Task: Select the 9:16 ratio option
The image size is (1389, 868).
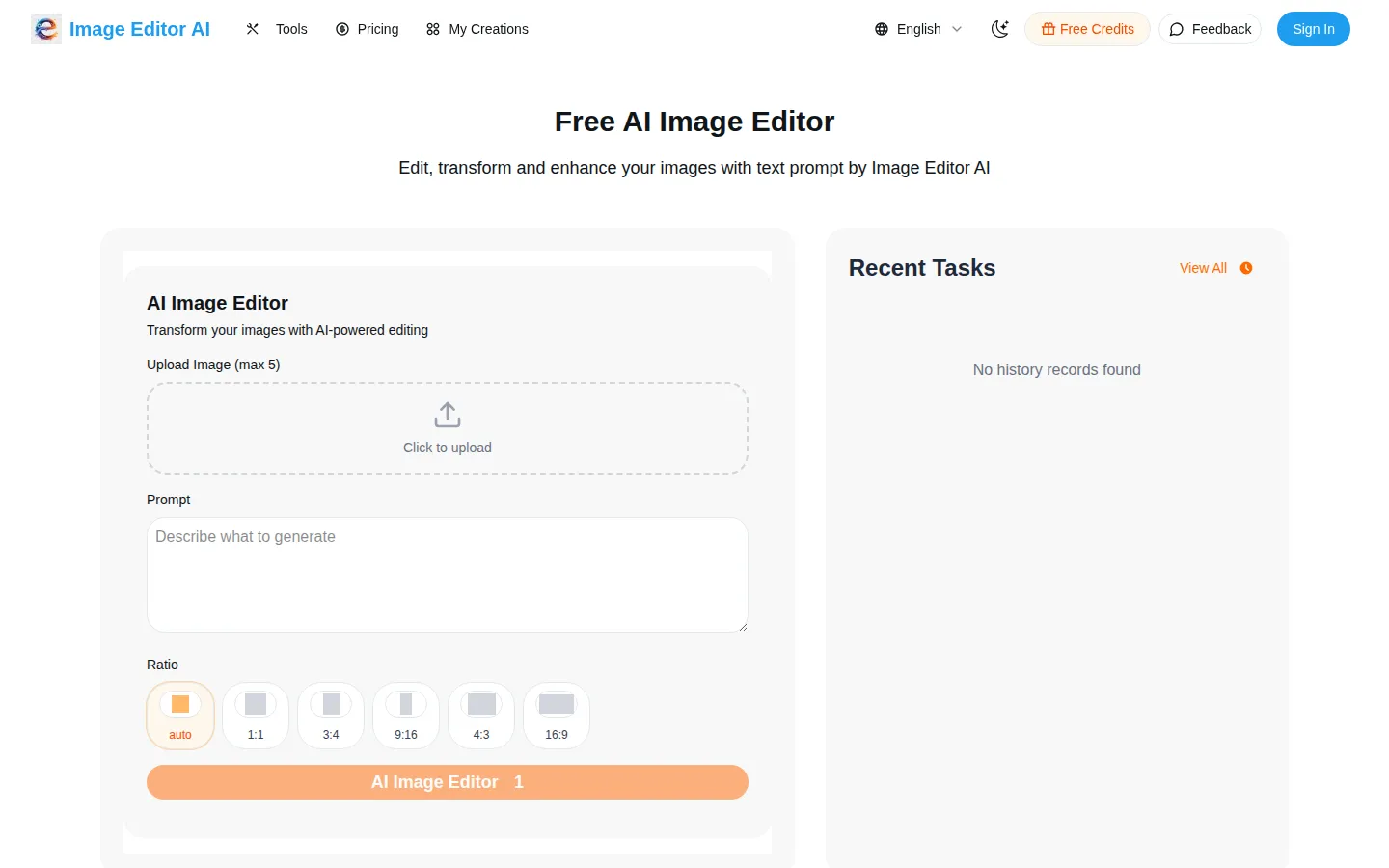Action: 406,716
